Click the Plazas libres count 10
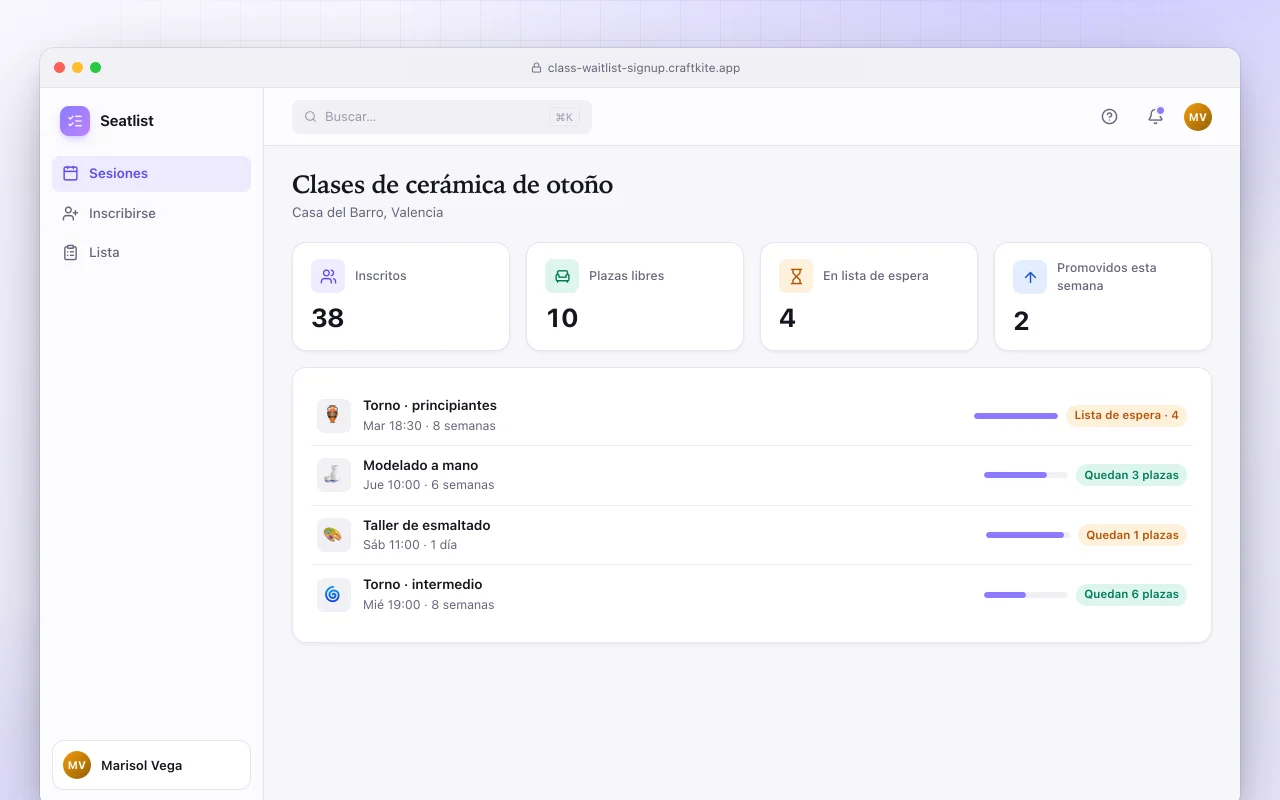 pos(562,318)
